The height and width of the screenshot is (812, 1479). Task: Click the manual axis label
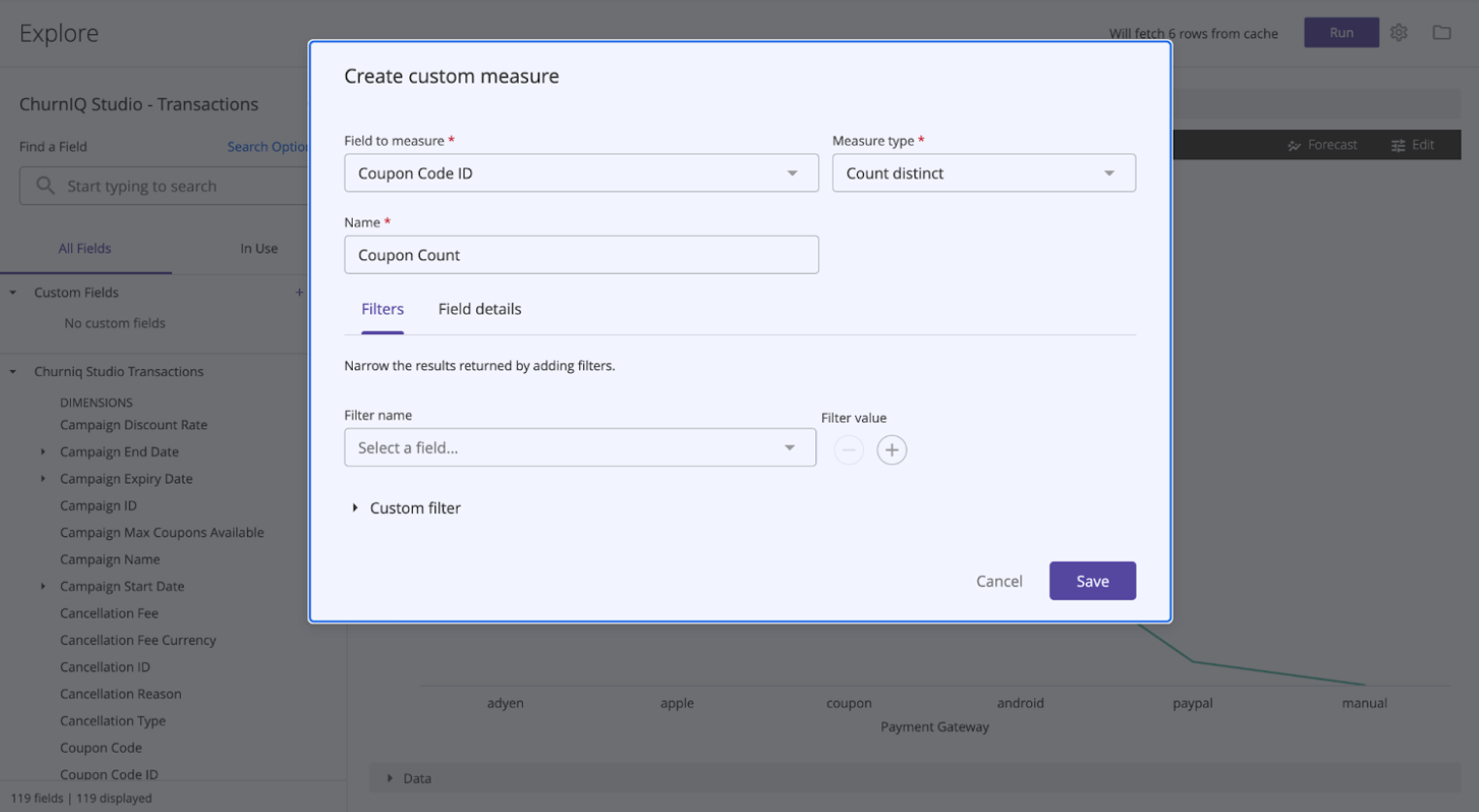pos(1364,703)
